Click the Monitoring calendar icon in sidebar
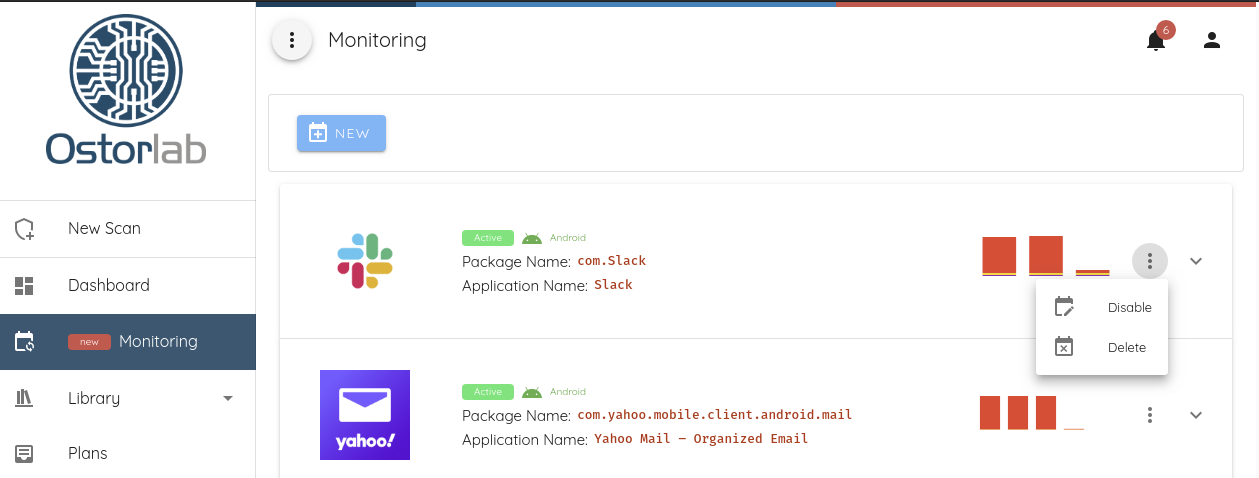 pyautogui.click(x=25, y=342)
